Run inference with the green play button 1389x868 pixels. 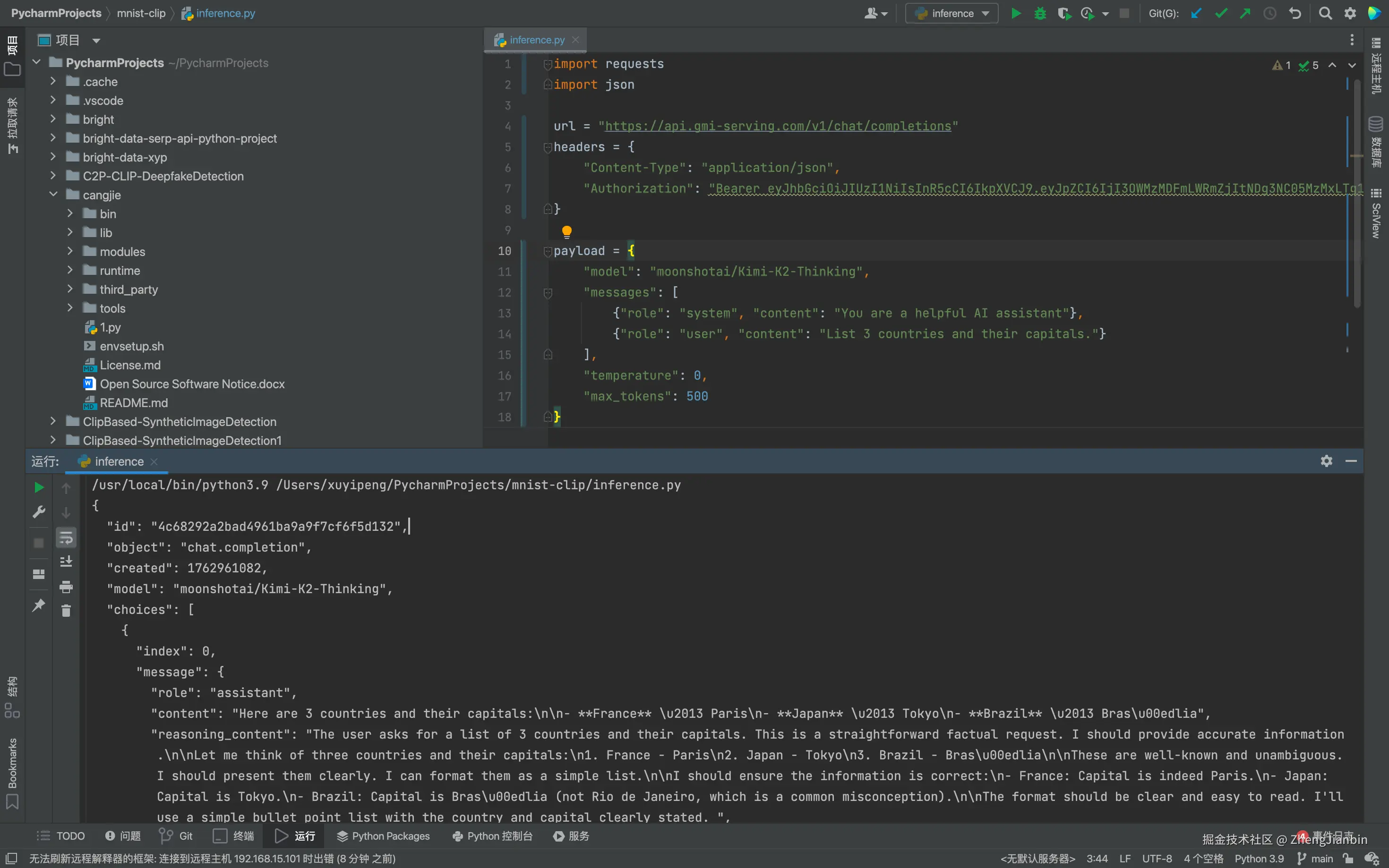pyautogui.click(x=1016, y=13)
